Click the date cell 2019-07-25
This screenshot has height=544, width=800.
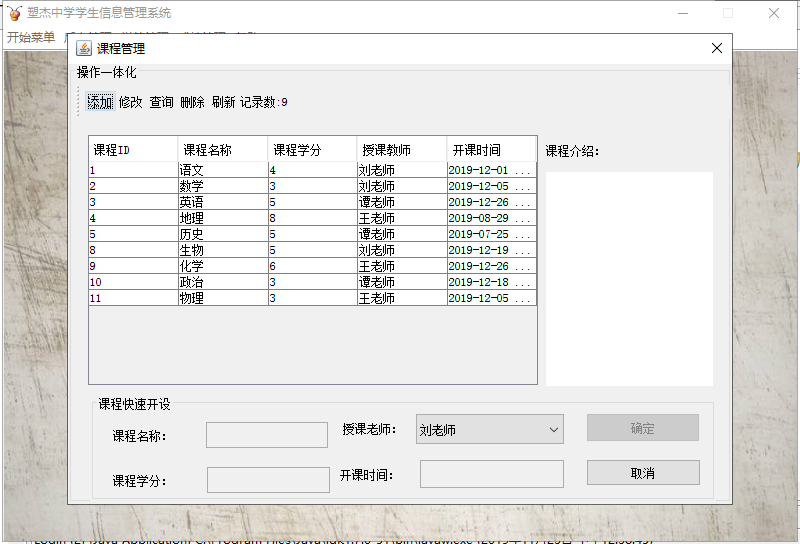click(x=492, y=234)
